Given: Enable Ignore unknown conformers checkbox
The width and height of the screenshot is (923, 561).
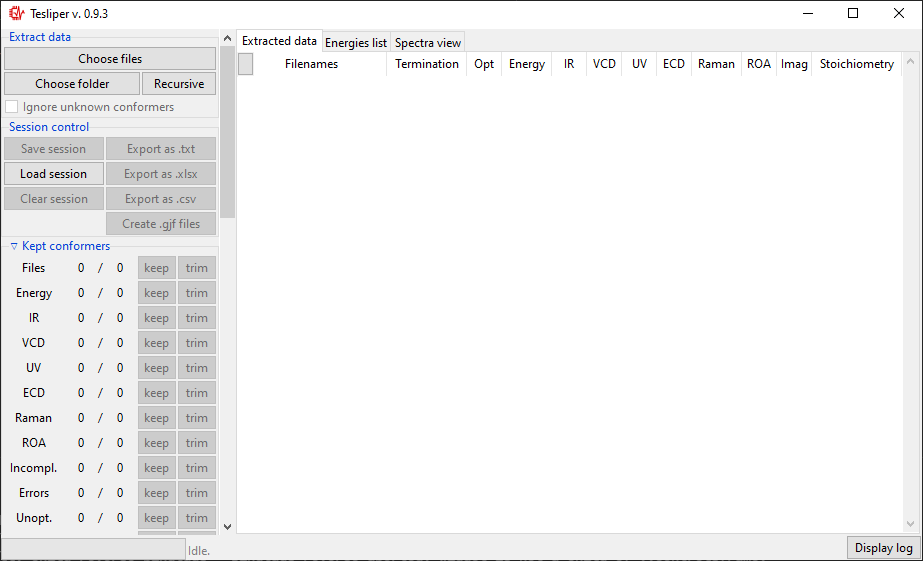Looking at the screenshot, I should pyautogui.click(x=12, y=107).
